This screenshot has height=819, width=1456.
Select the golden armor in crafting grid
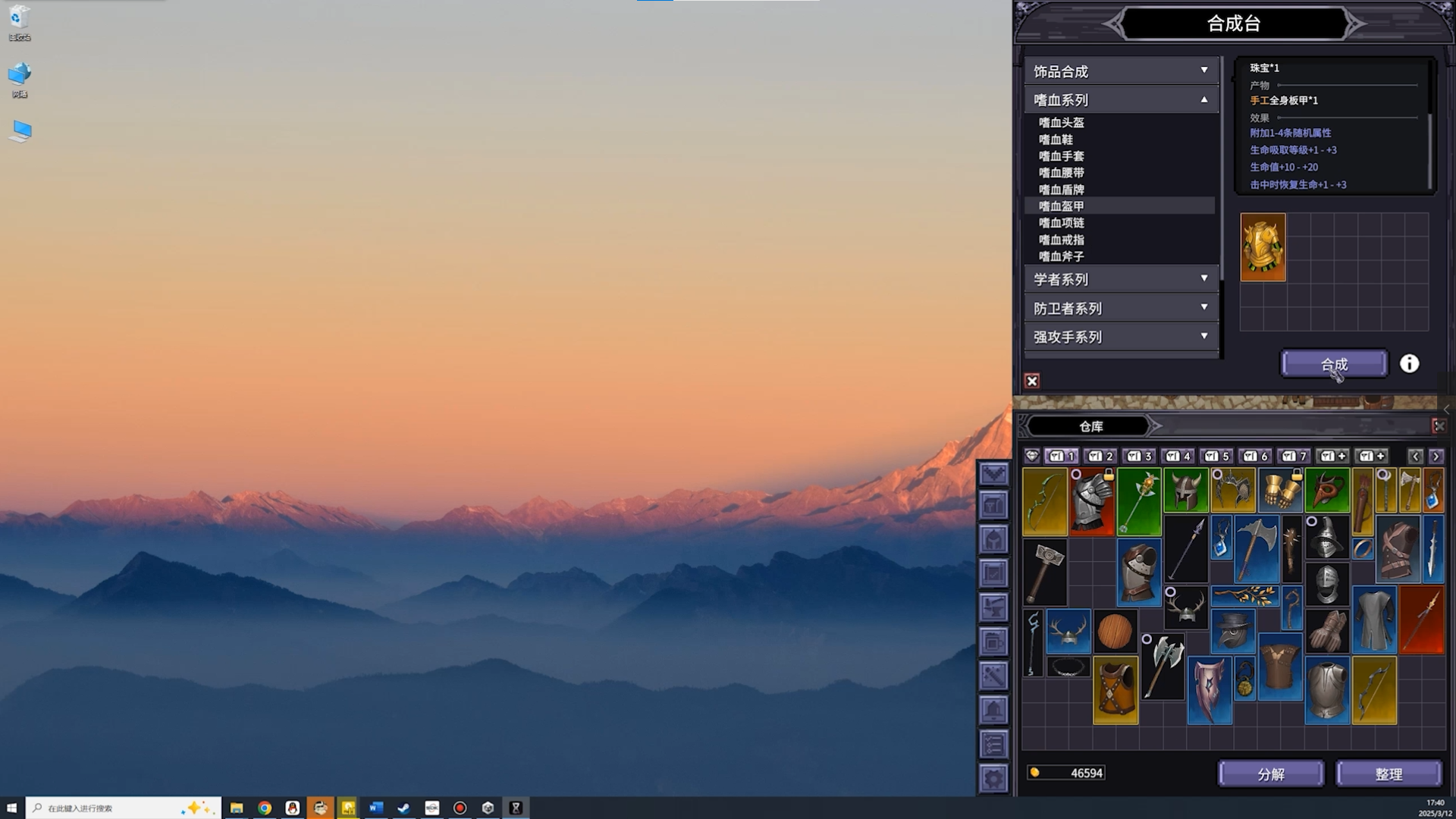[x=1263, y=247]
